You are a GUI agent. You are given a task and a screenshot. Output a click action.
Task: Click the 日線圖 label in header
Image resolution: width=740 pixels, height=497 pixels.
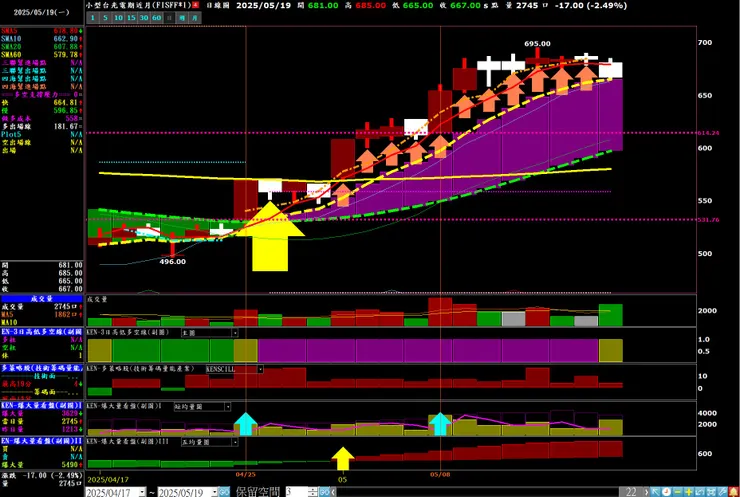(218, 6)
